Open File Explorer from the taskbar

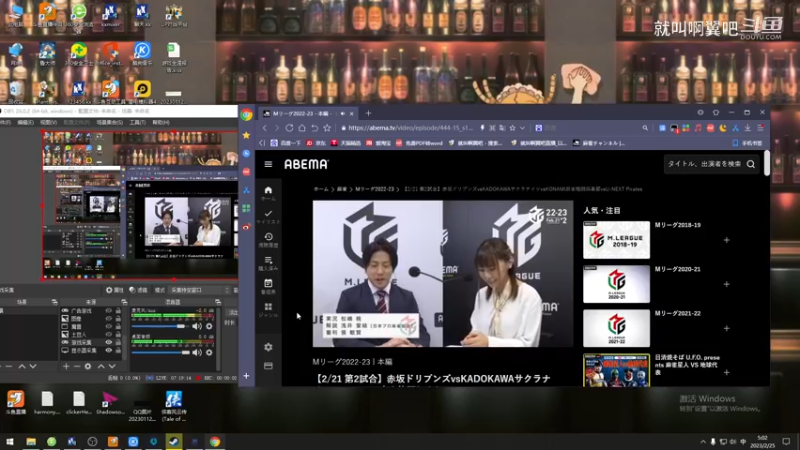pos(31,441)
